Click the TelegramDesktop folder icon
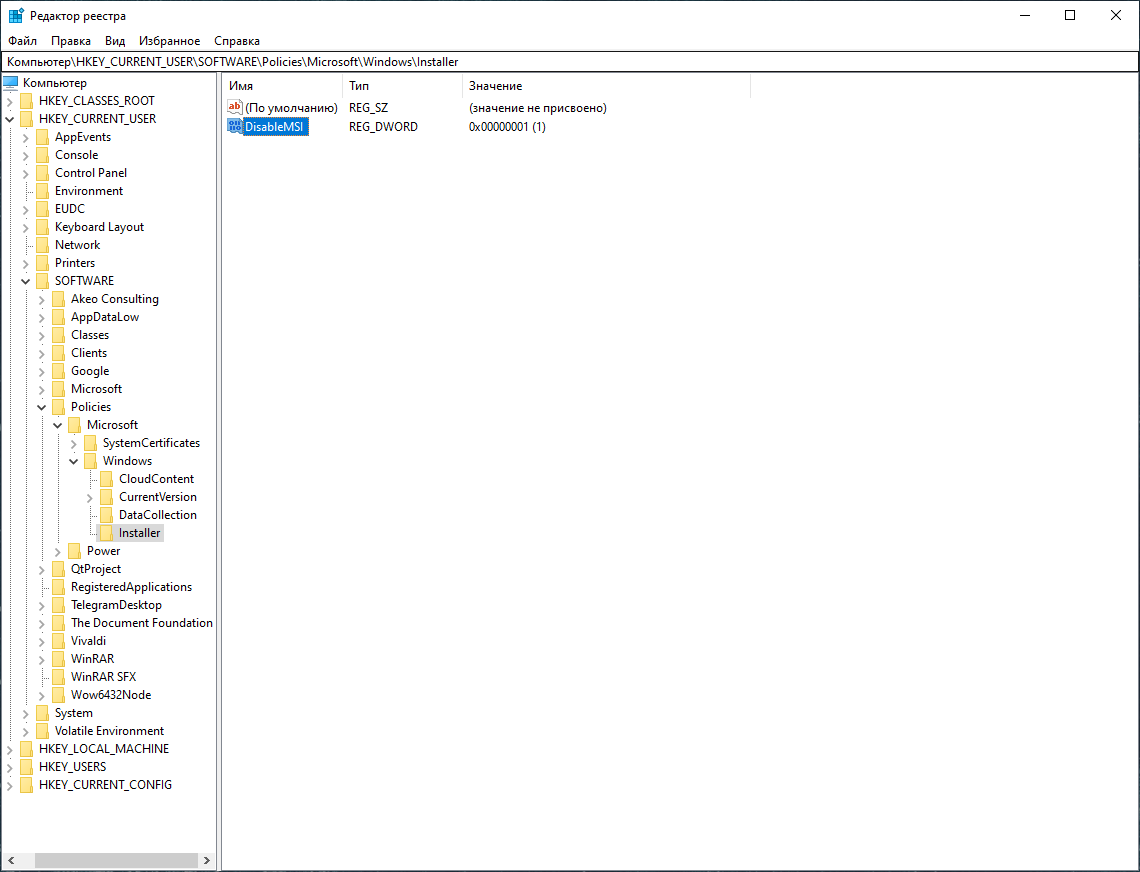This screenshot has height=872, width=1140. pos(59,605)
